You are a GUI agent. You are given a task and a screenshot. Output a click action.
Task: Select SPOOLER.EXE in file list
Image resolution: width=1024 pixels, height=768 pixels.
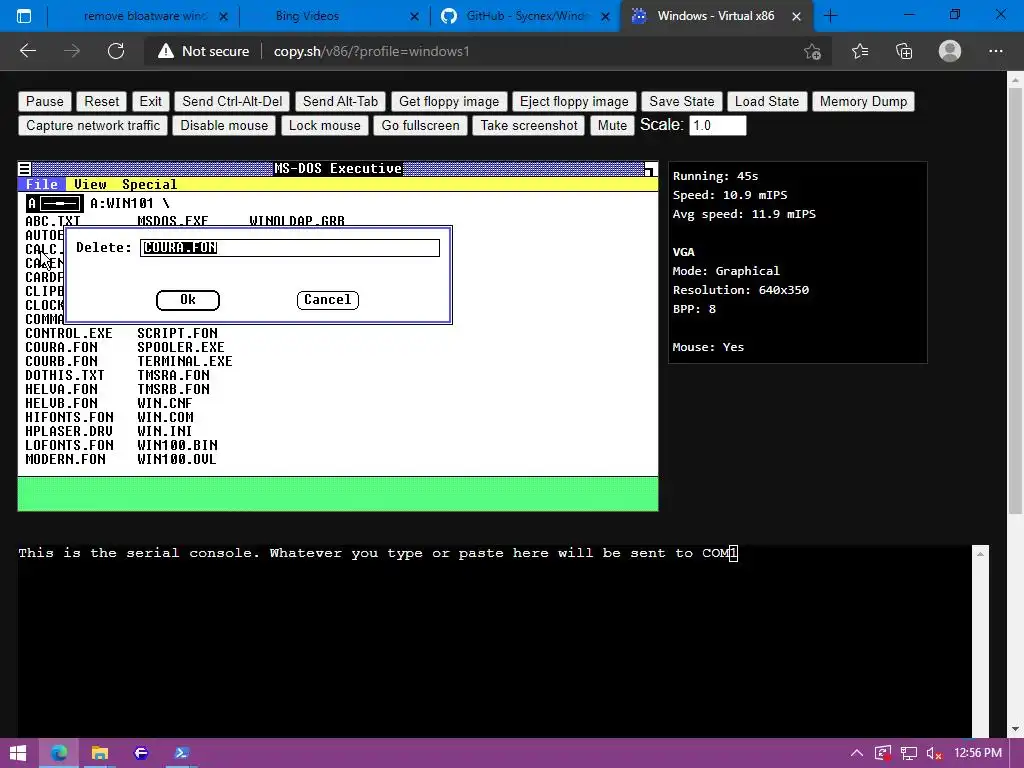[x=181, y=347]
